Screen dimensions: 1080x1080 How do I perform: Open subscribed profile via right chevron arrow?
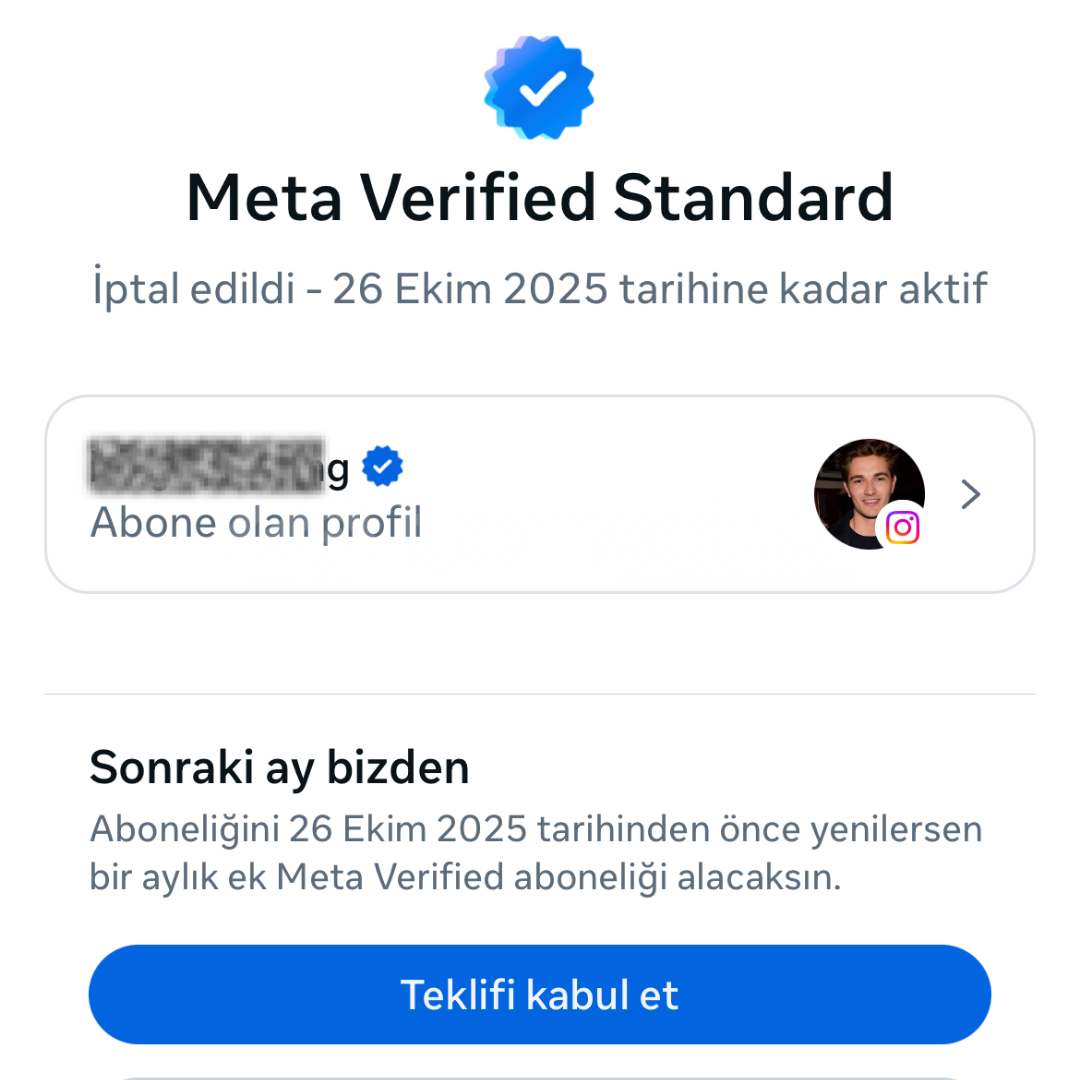click(x=970, y=495)
